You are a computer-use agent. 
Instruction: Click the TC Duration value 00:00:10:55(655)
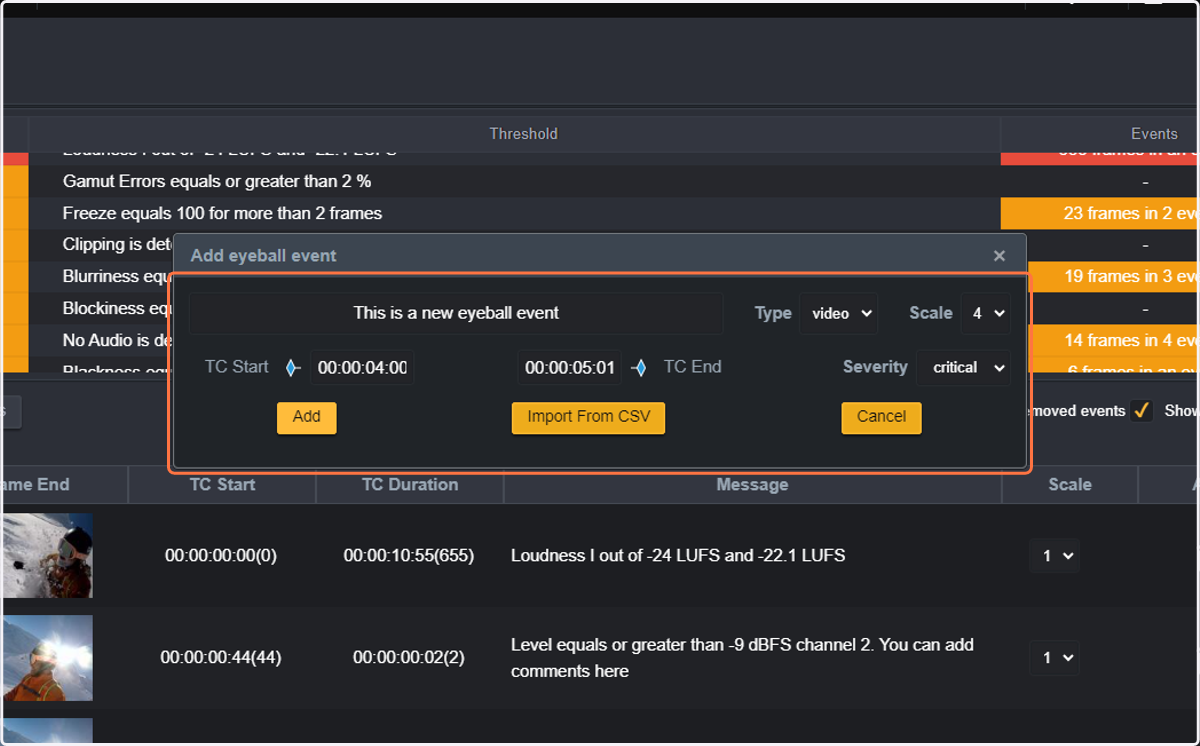point(409,556)
